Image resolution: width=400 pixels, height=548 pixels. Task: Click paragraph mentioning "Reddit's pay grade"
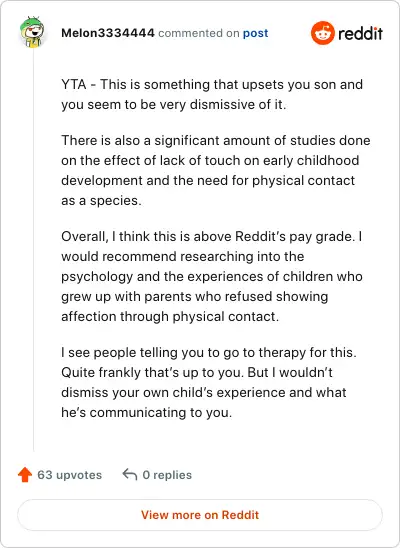[212, 276]
